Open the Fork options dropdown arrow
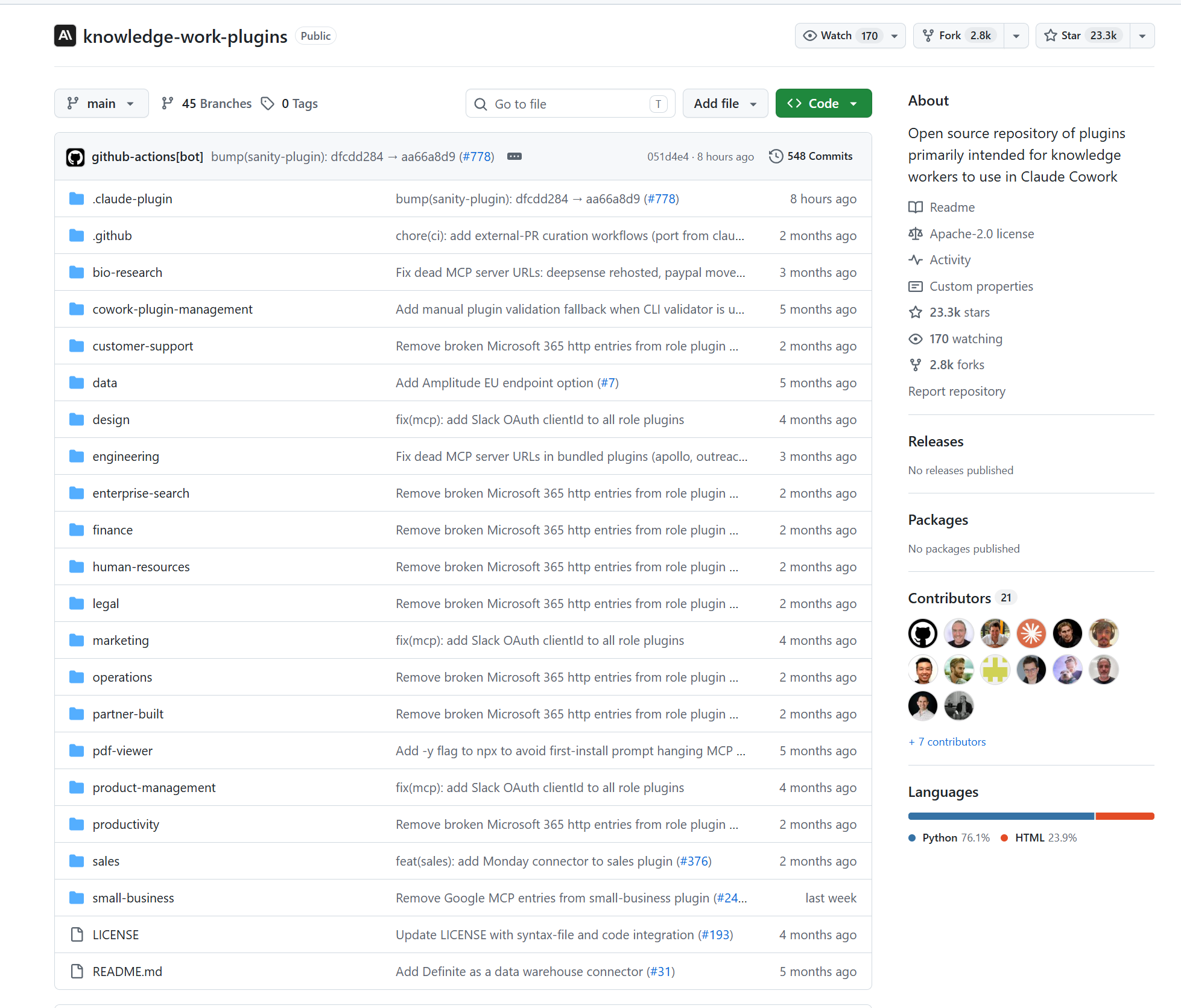The image size is (1181, 1008). 1016,36
